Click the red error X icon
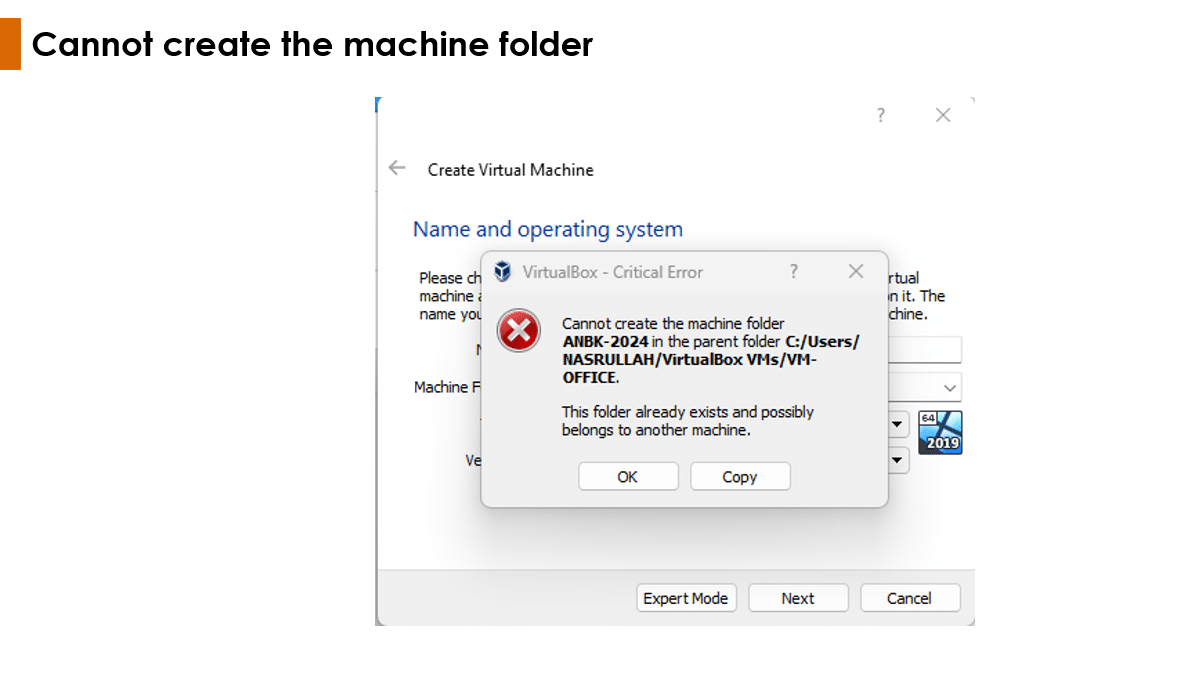Image resolution: width=1183 pixels, height=676 pixels. (x=518, y=330)
